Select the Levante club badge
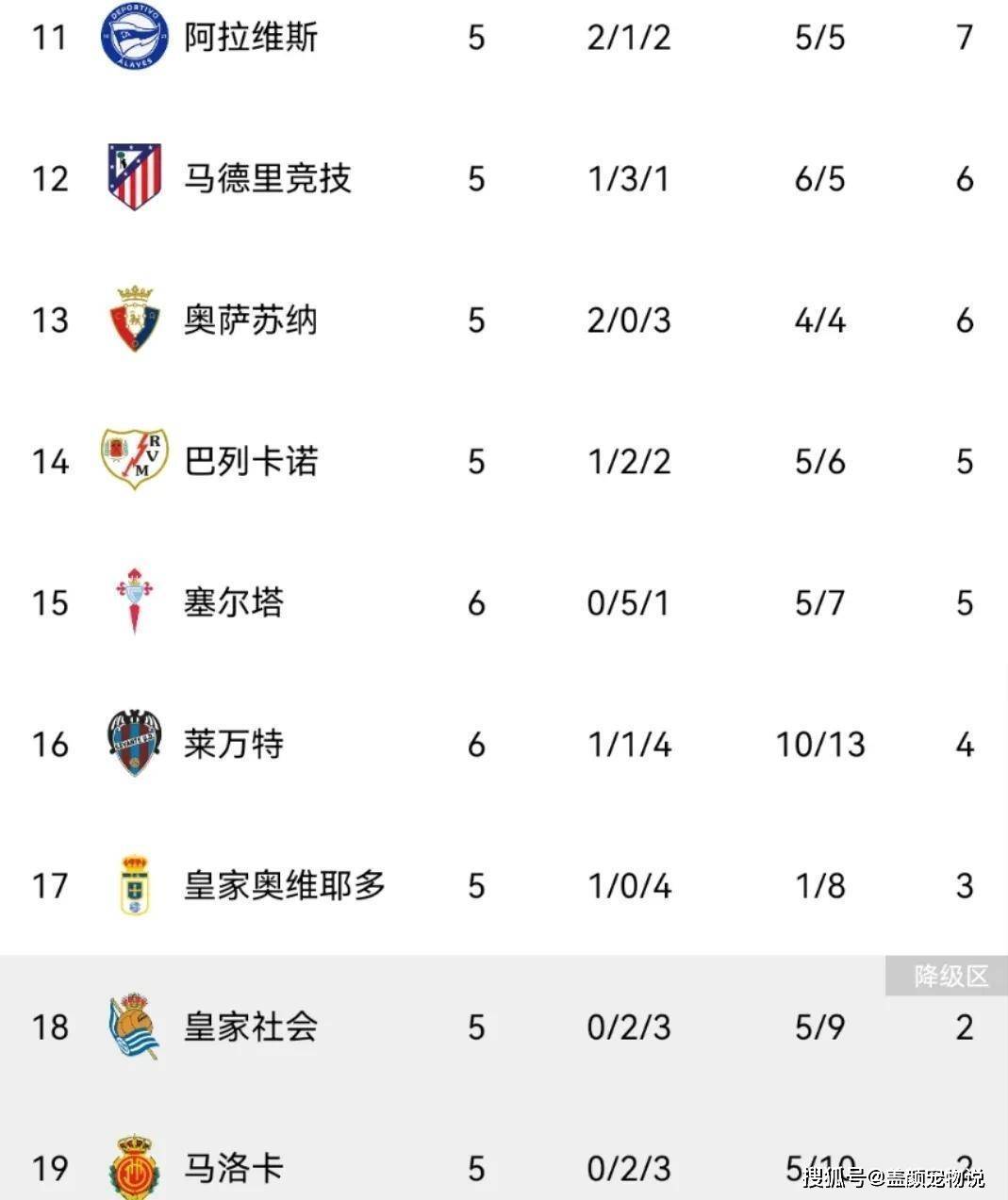This screenshot has width=1008, height=1200. [x=135, y=743]
